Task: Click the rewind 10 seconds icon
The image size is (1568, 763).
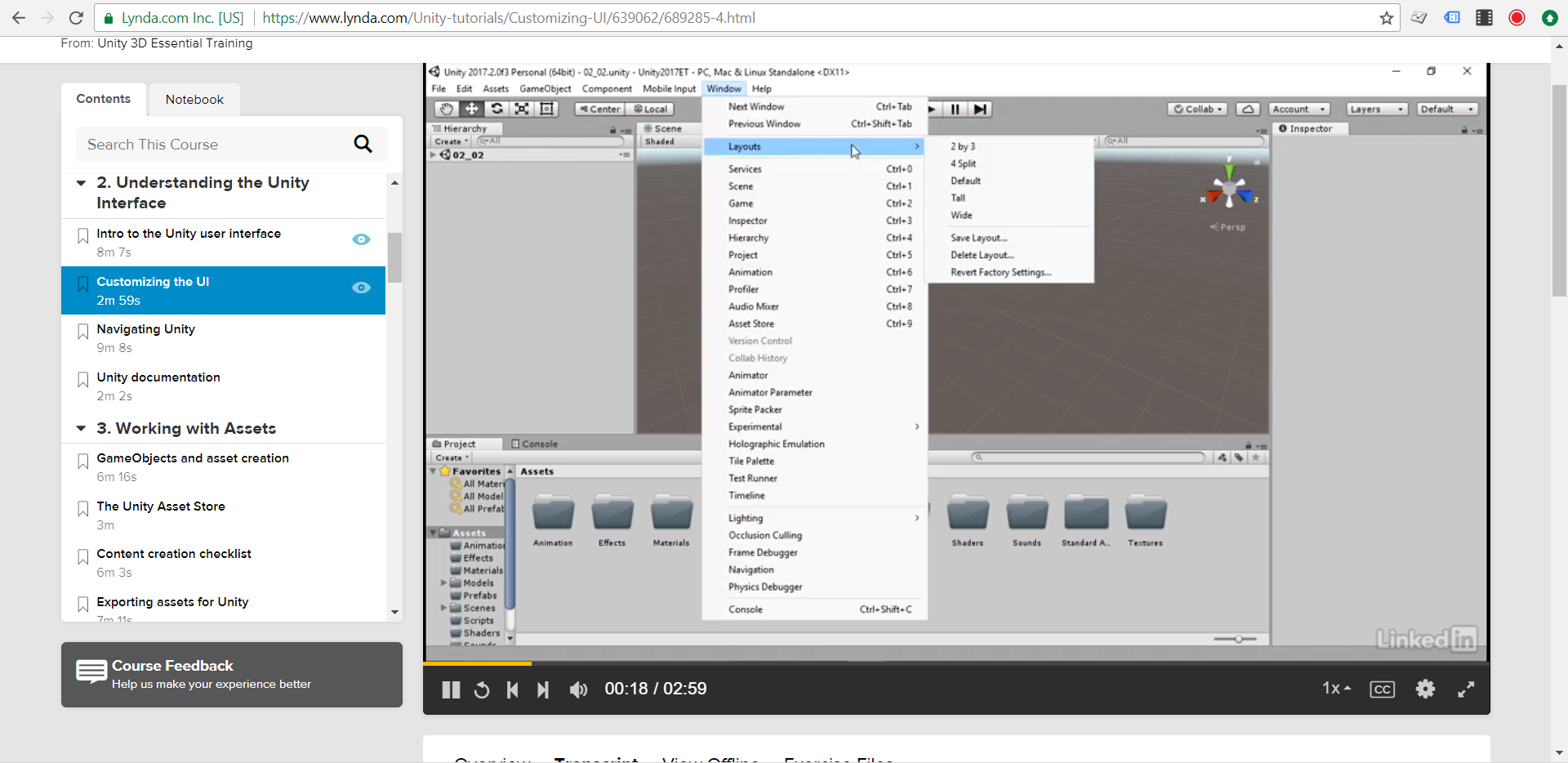Action: pyautogui.click(x=482, y=689)
